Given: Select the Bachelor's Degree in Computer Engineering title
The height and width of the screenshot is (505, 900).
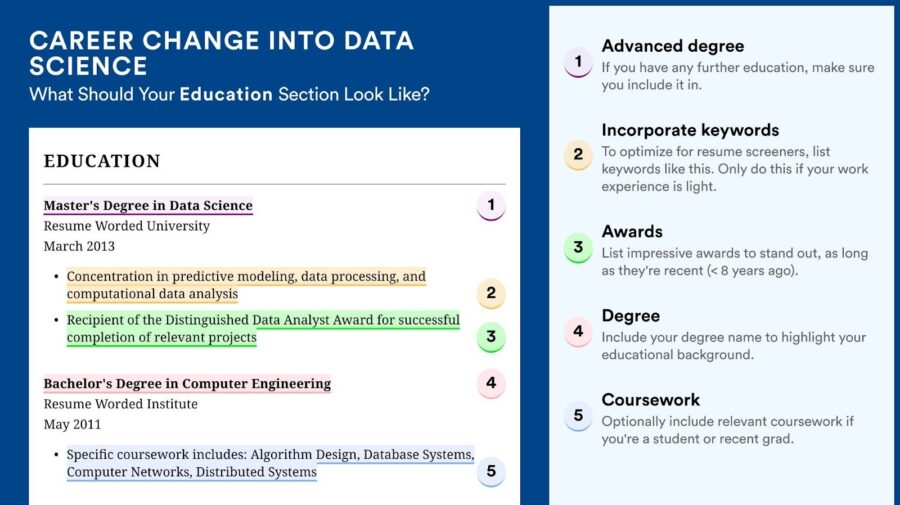Looking at the screenshot, I should [x=187, y=384].
